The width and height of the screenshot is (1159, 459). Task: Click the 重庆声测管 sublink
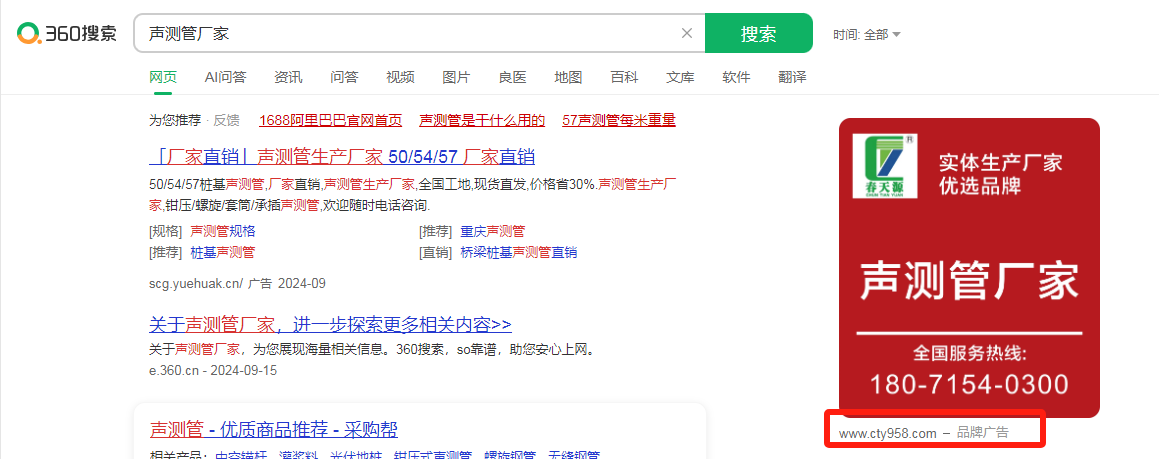click(491, 231)
